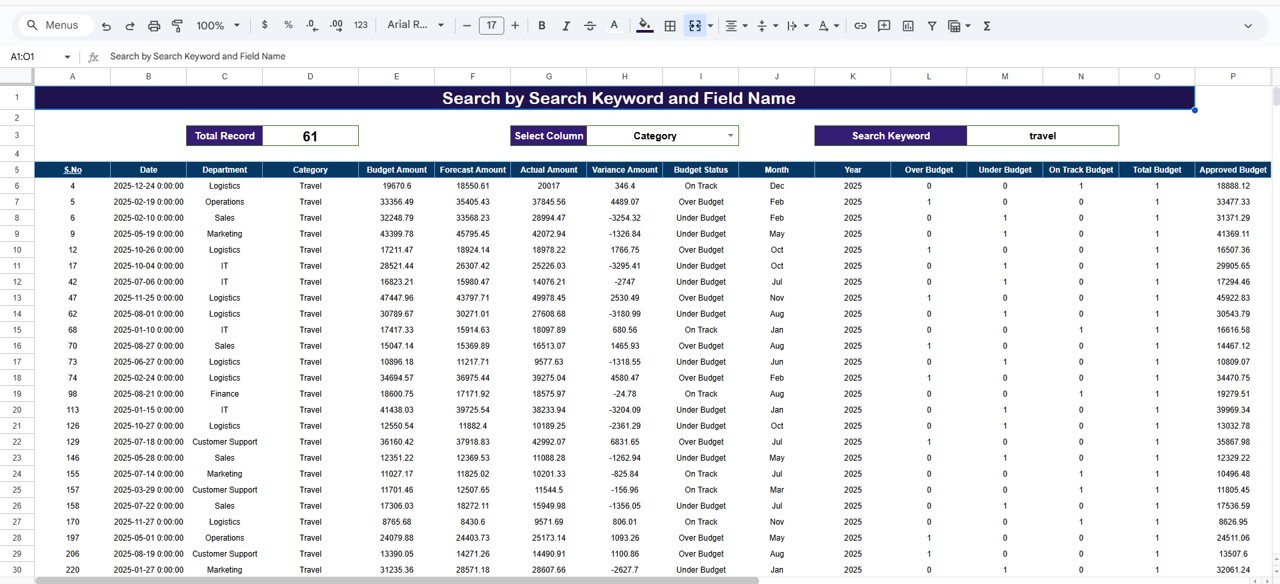
Task: Toggle strikethrough formatting
Action: coord(592,25)
